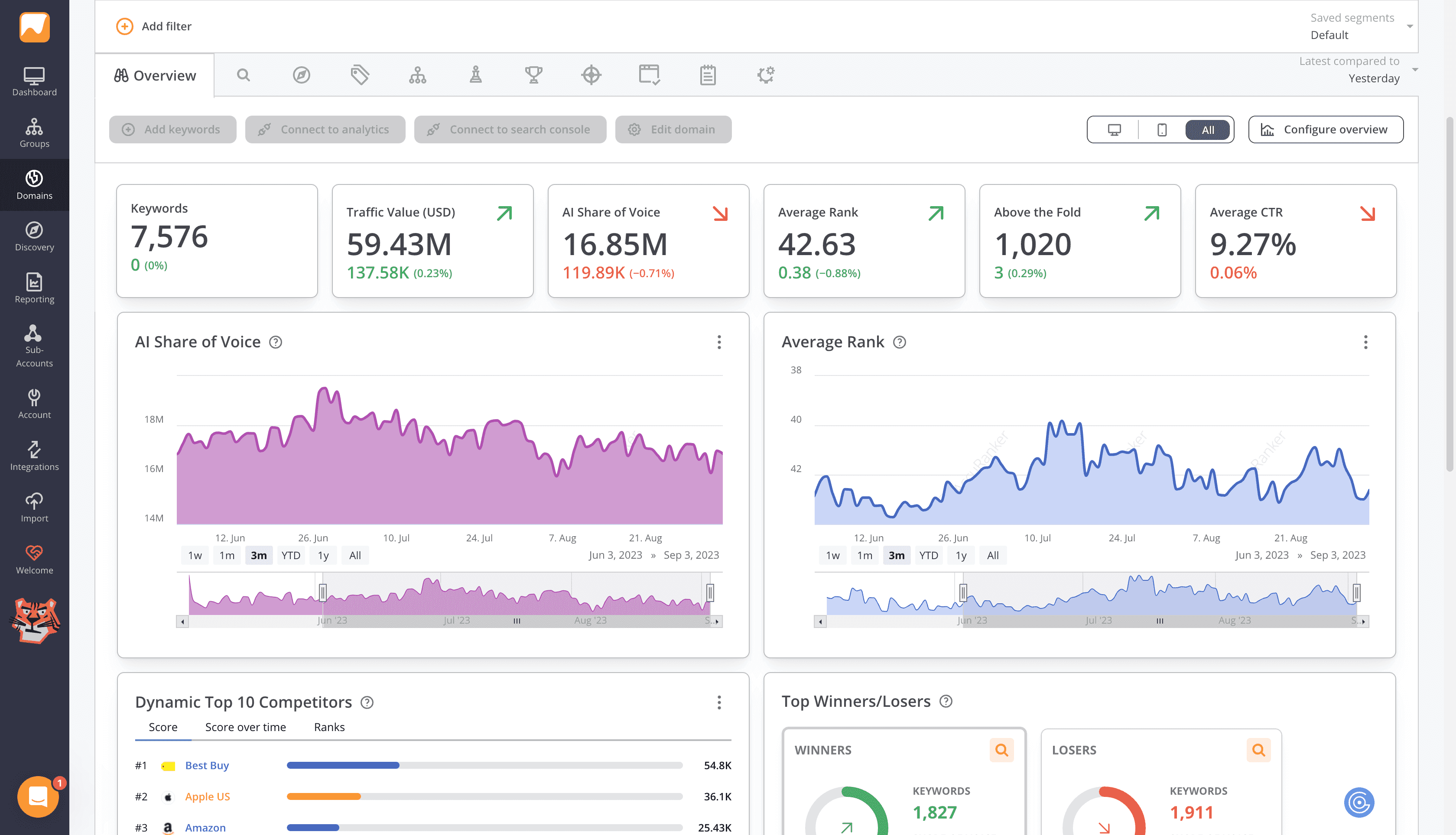Select 1w range on AI Share of Voice chart

click(195, 556)
